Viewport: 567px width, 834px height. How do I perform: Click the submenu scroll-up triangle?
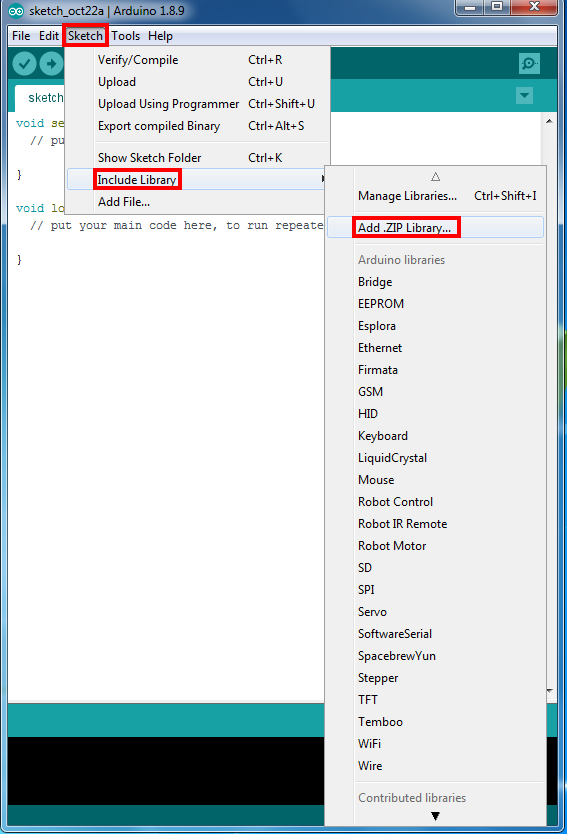pyautogui.click(x=436, y=177)
